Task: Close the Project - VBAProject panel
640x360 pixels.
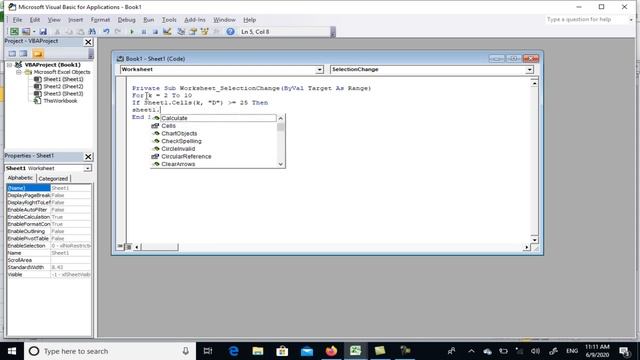Action: point(88,42)
